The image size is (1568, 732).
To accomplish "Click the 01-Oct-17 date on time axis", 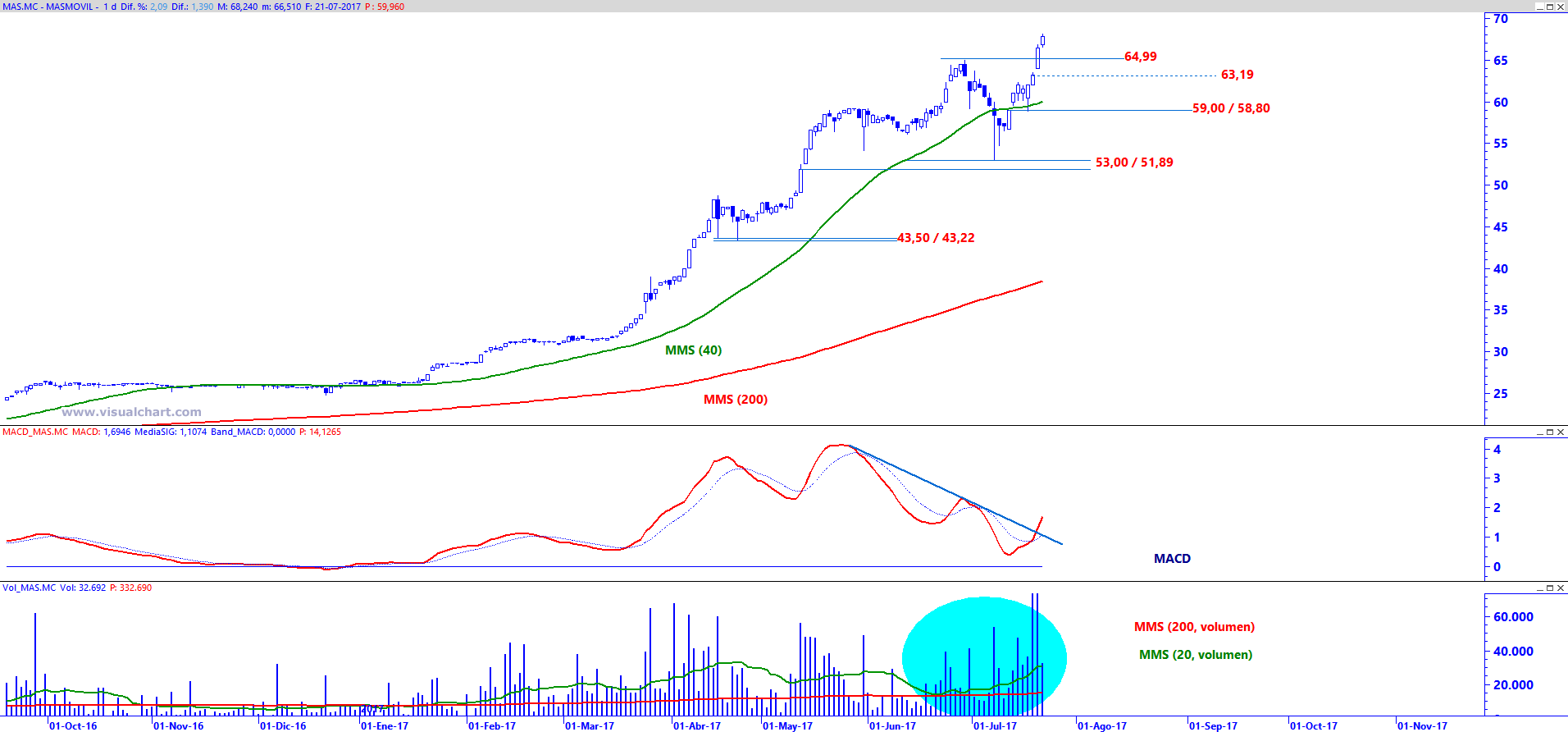I will pyautogui.click(x=1314, y=726).
